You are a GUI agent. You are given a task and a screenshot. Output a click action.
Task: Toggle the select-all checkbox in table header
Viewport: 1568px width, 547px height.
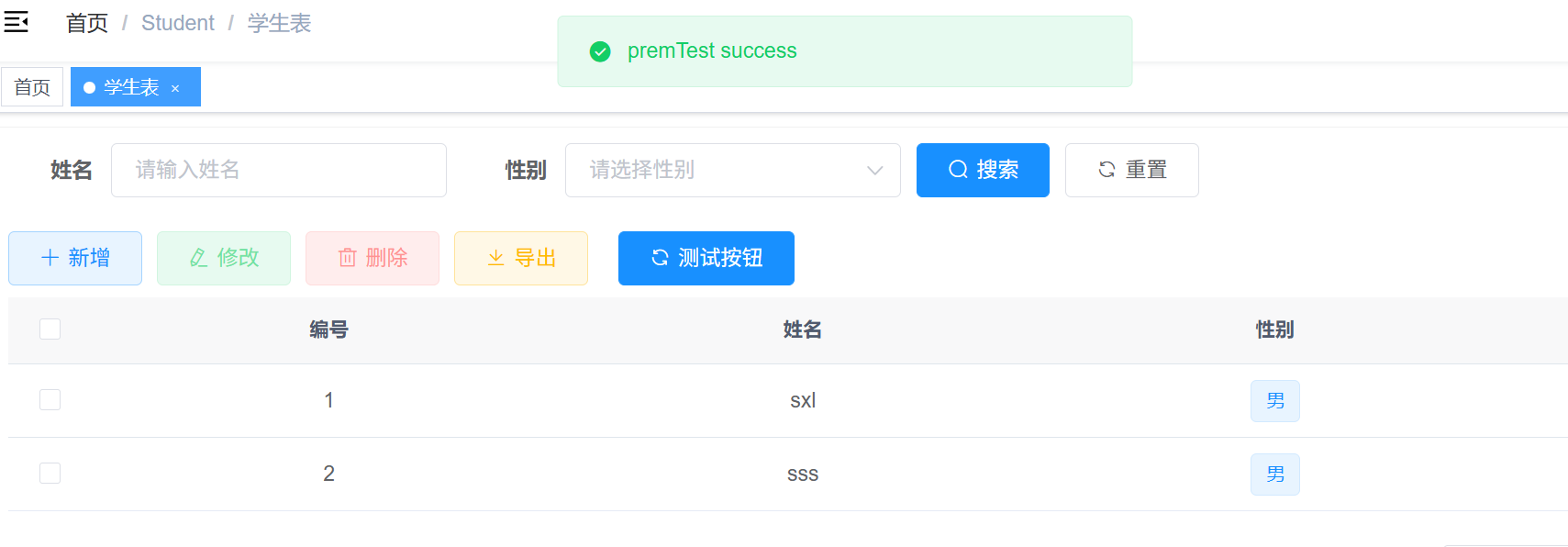point(50,329)
